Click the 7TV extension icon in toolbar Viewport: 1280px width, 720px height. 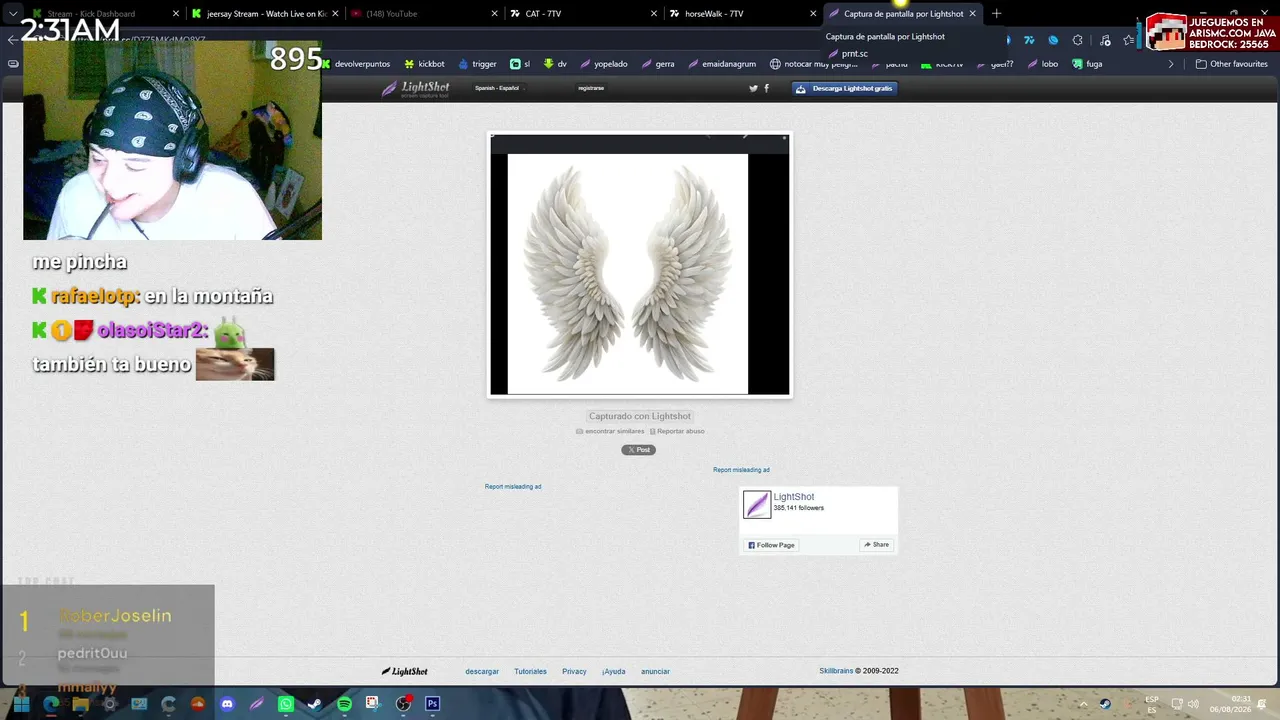pyautogui.click(x=1029, y=40)
